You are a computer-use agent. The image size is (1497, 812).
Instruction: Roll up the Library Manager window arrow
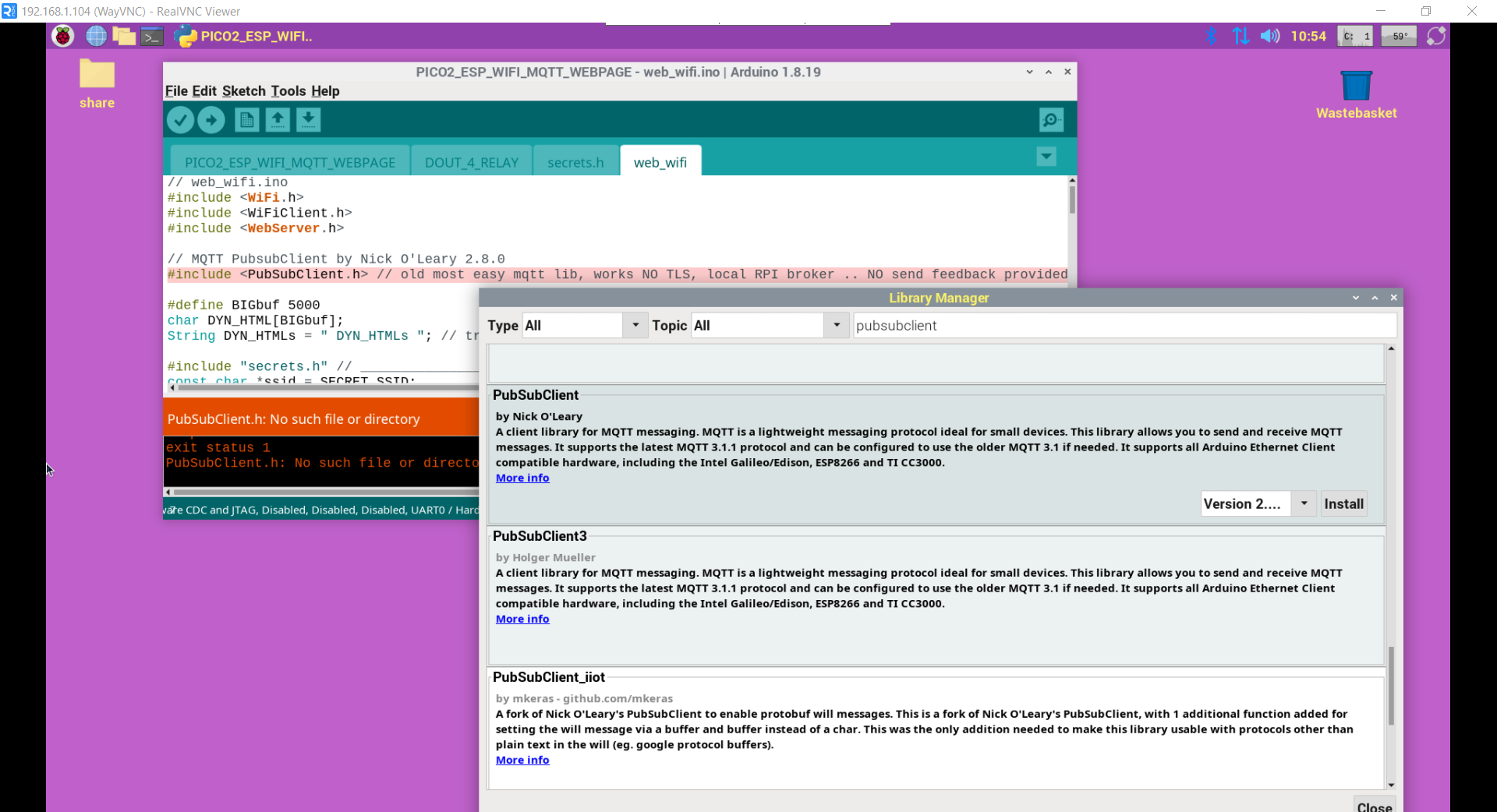coord(1375,298)
